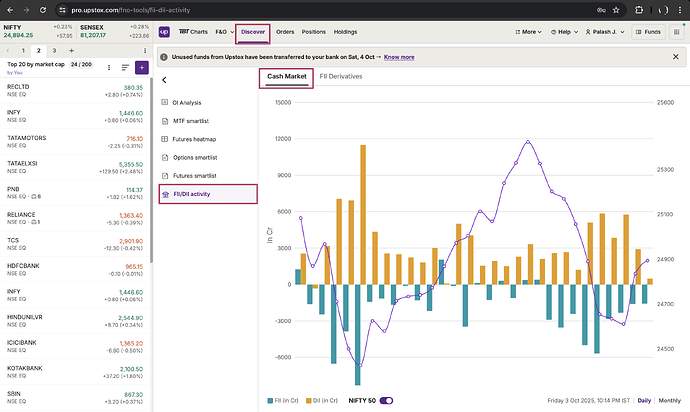This screenshot has width=690, height=412.
Task: Open the watchlist sort/filter icon
Action: coord(125,67)
